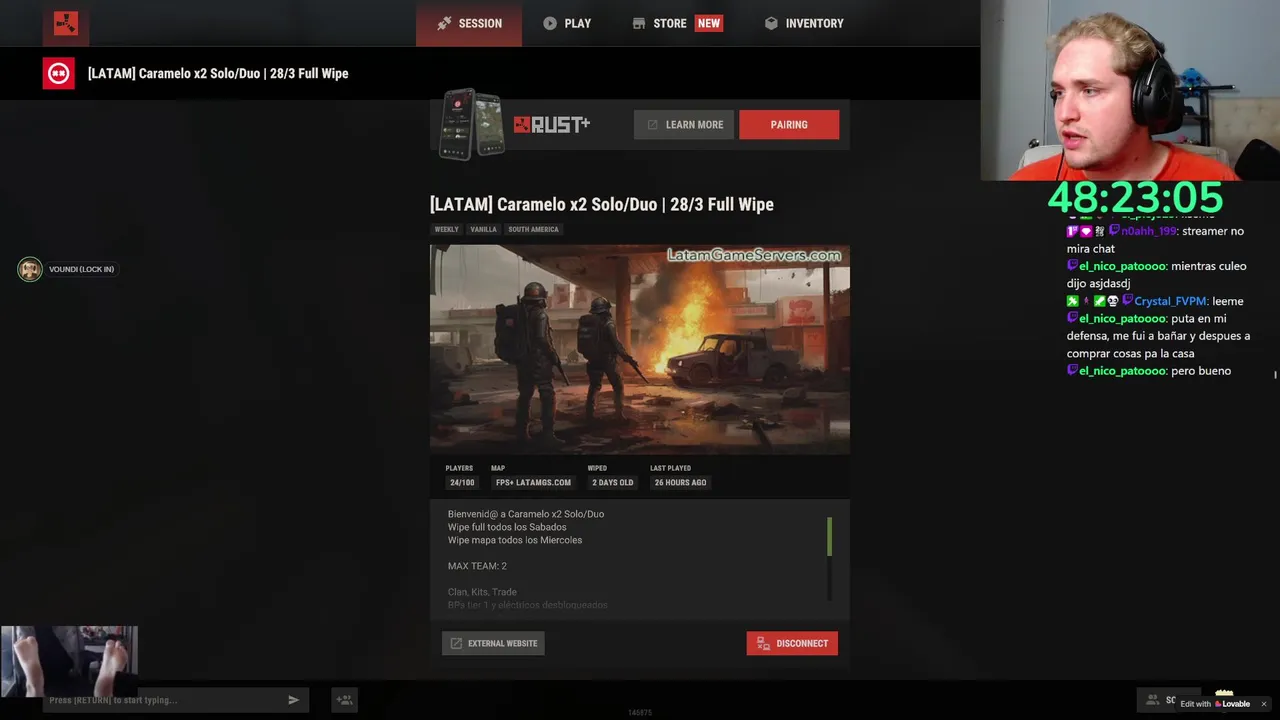The width and height of the screenshot is (1280, 720).
Task: Click the 48:23:05 stream timer
Action: point(1135,197)
